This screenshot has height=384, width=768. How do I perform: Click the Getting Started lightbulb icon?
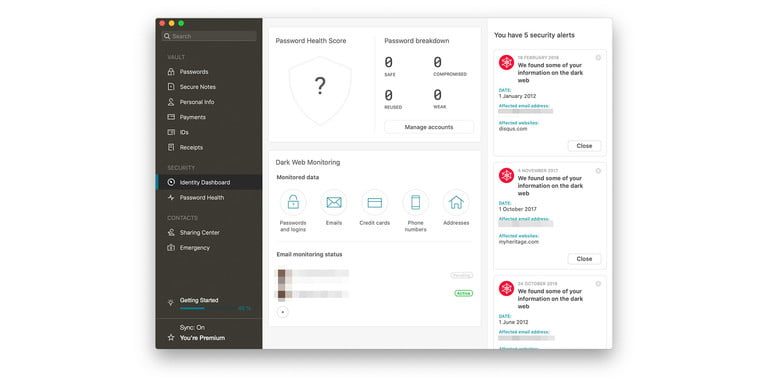170,303
